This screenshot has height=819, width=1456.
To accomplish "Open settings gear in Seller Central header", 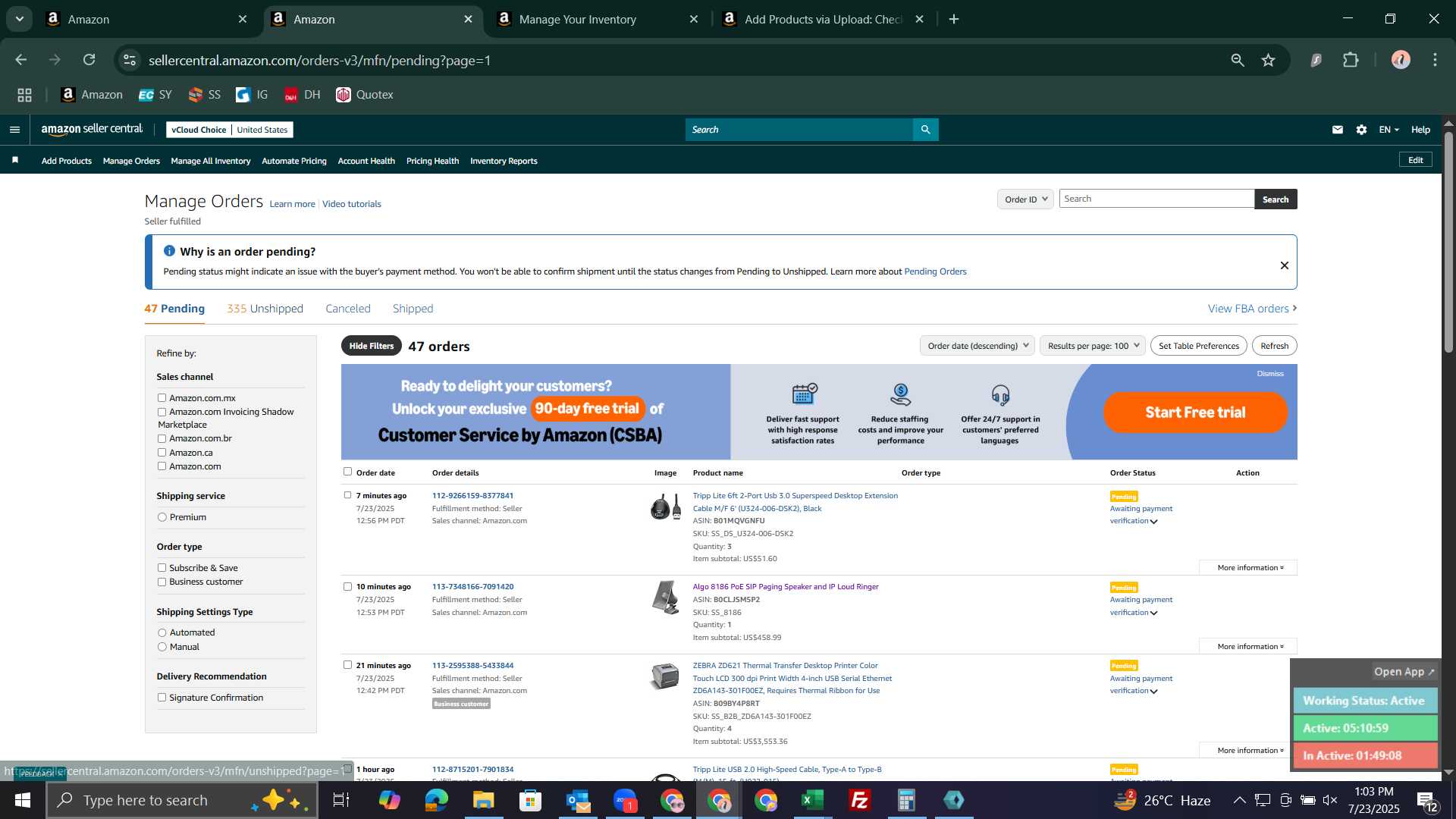I will coord(1362,130).
